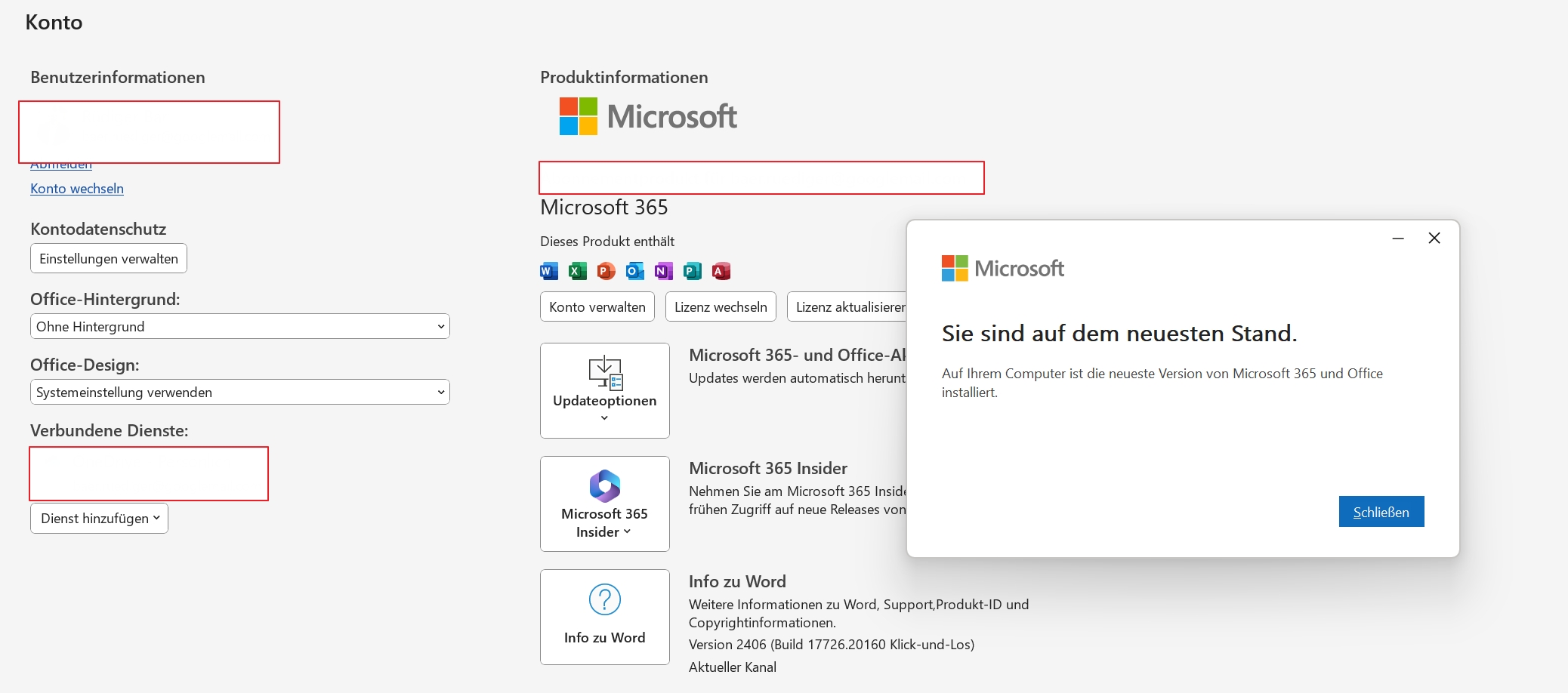This screenshot has height=693, width=1568.
Task: Click Konto verwalten button
Action: 597,306
